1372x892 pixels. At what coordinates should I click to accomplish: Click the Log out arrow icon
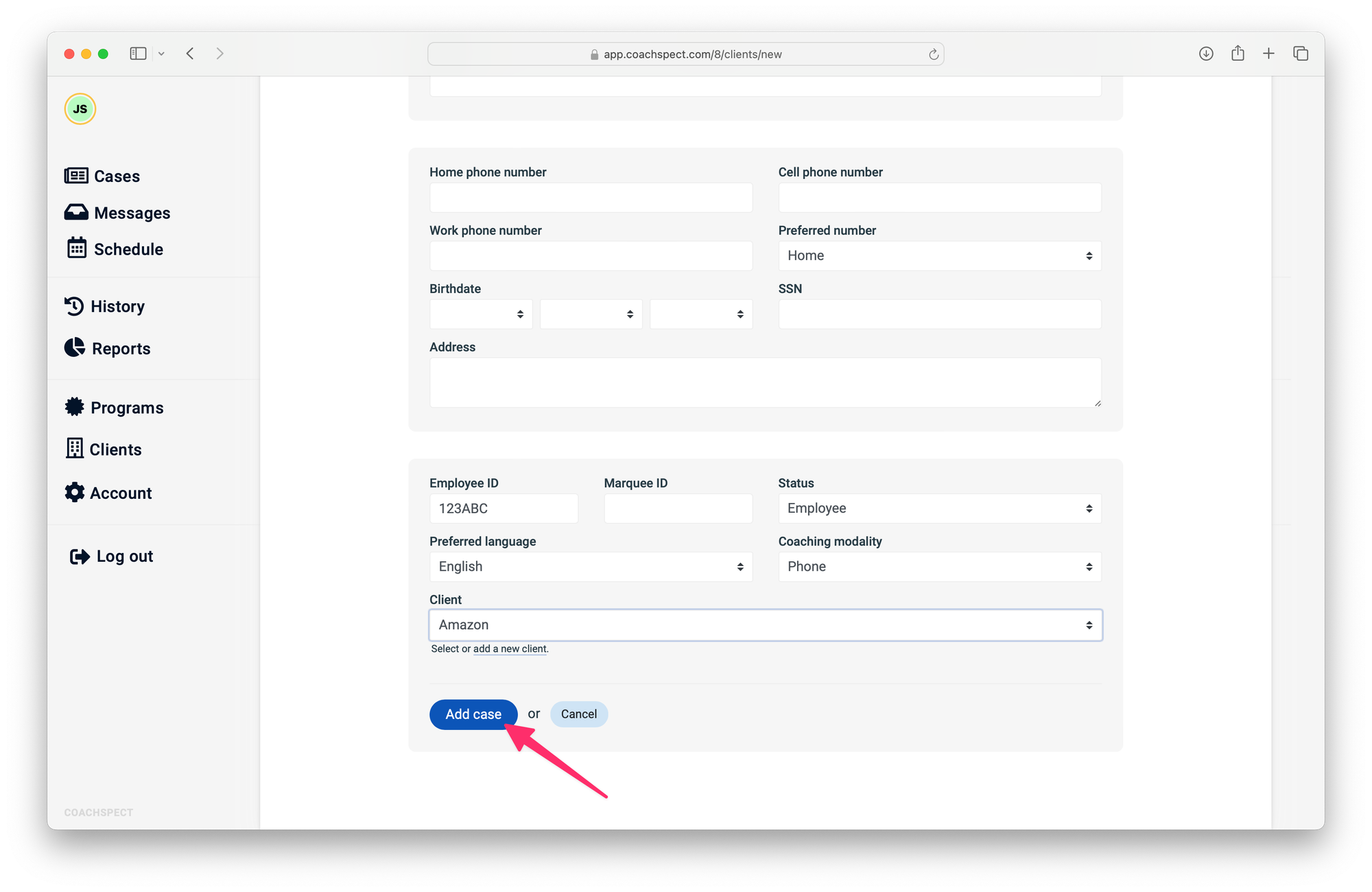click(80, 556)
